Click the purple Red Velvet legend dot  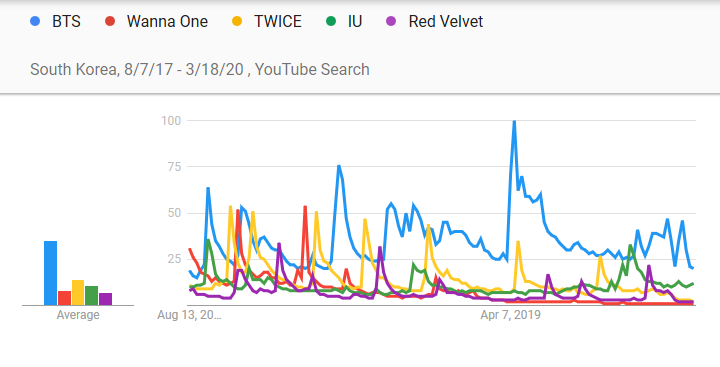pos(391,21)
